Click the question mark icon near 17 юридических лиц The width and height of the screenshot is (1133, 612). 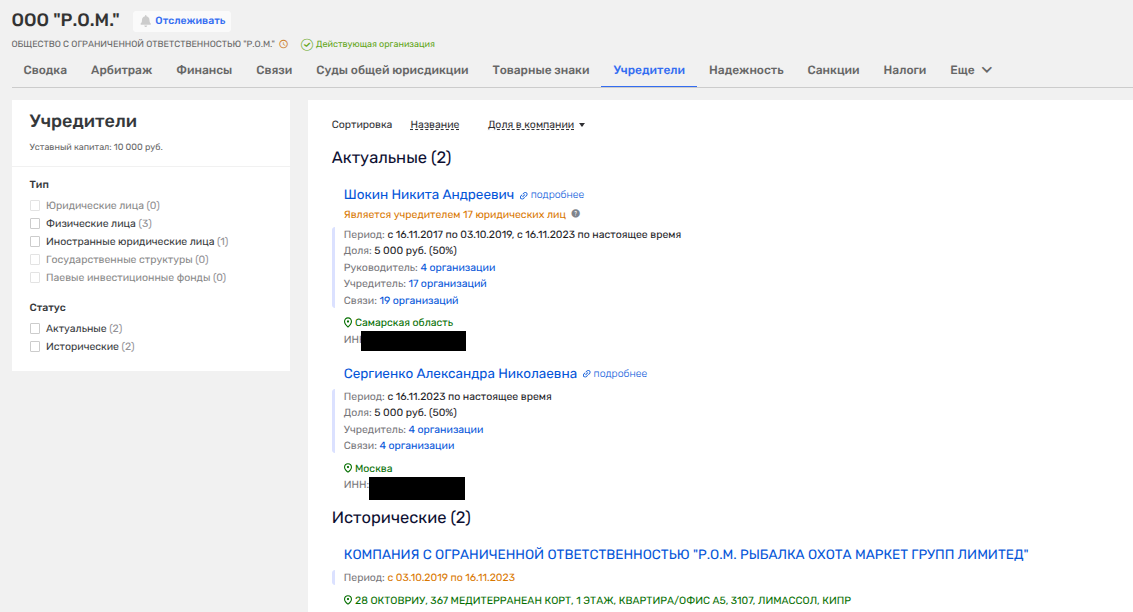(x=576, y=214)
